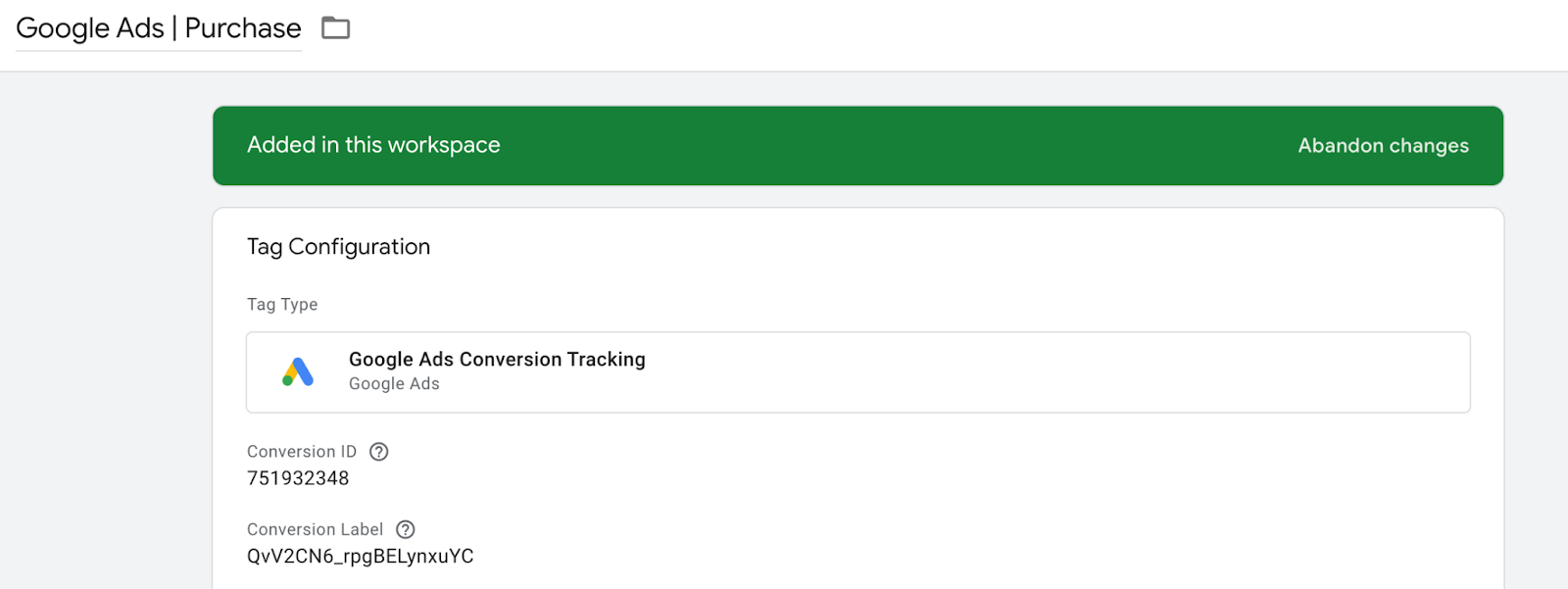Click the Tag Type label

282,305
